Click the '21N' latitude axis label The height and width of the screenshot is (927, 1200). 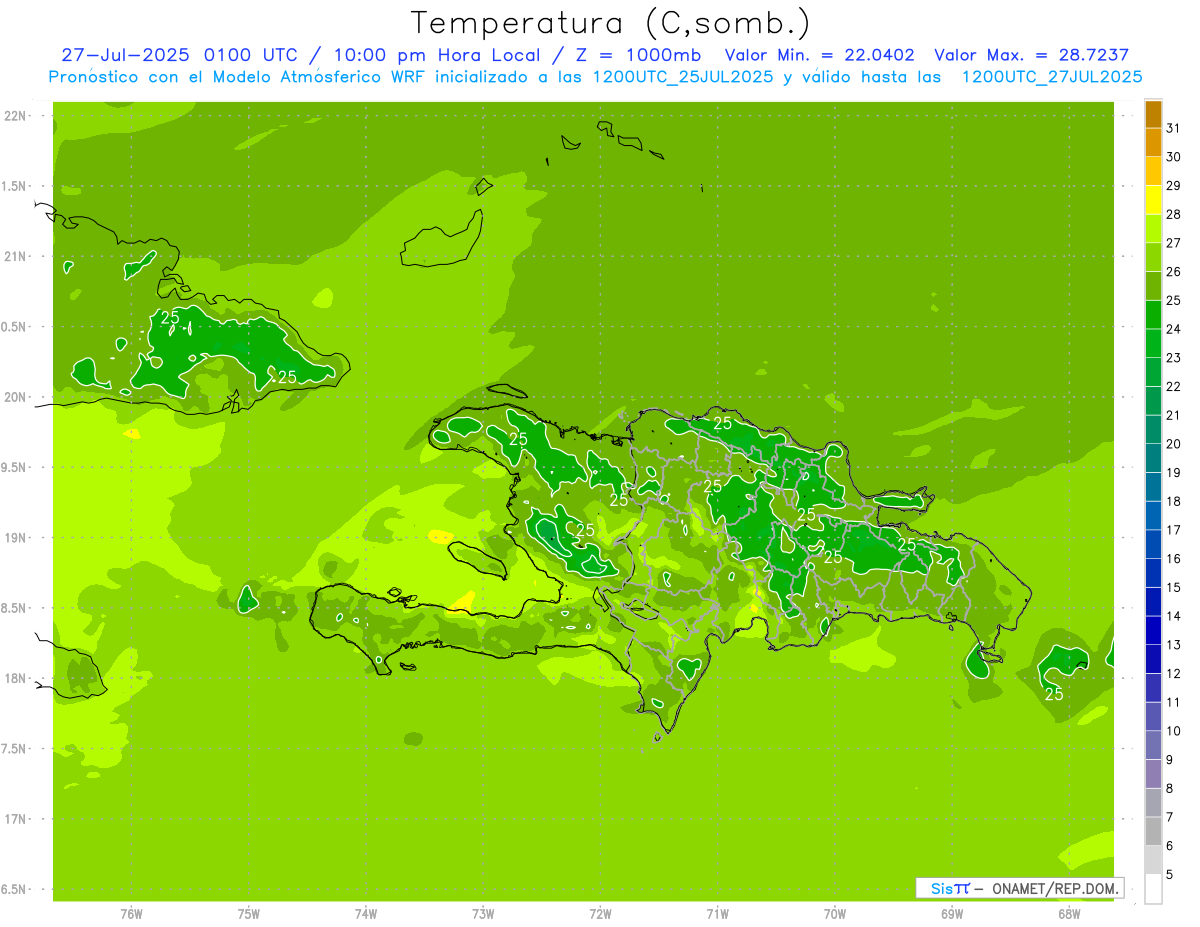(x=15, y=256)
